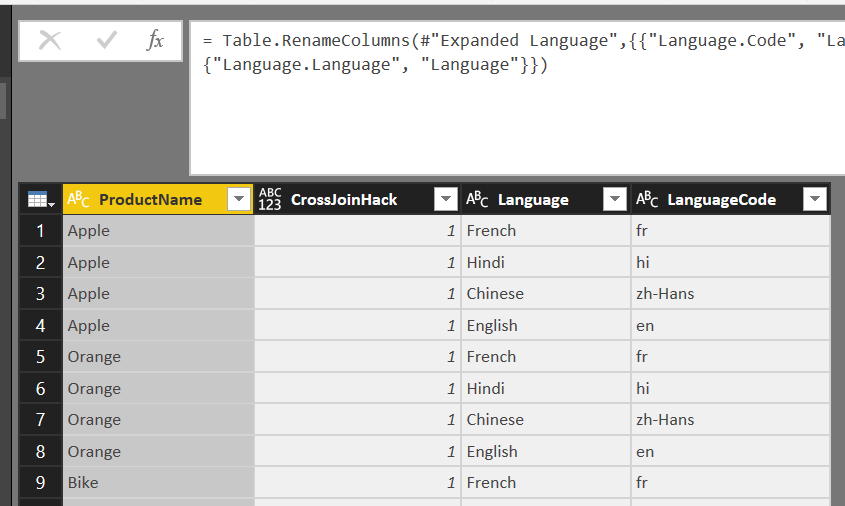
Task: Click hi cell in row 6
Action: coord(730,389)
